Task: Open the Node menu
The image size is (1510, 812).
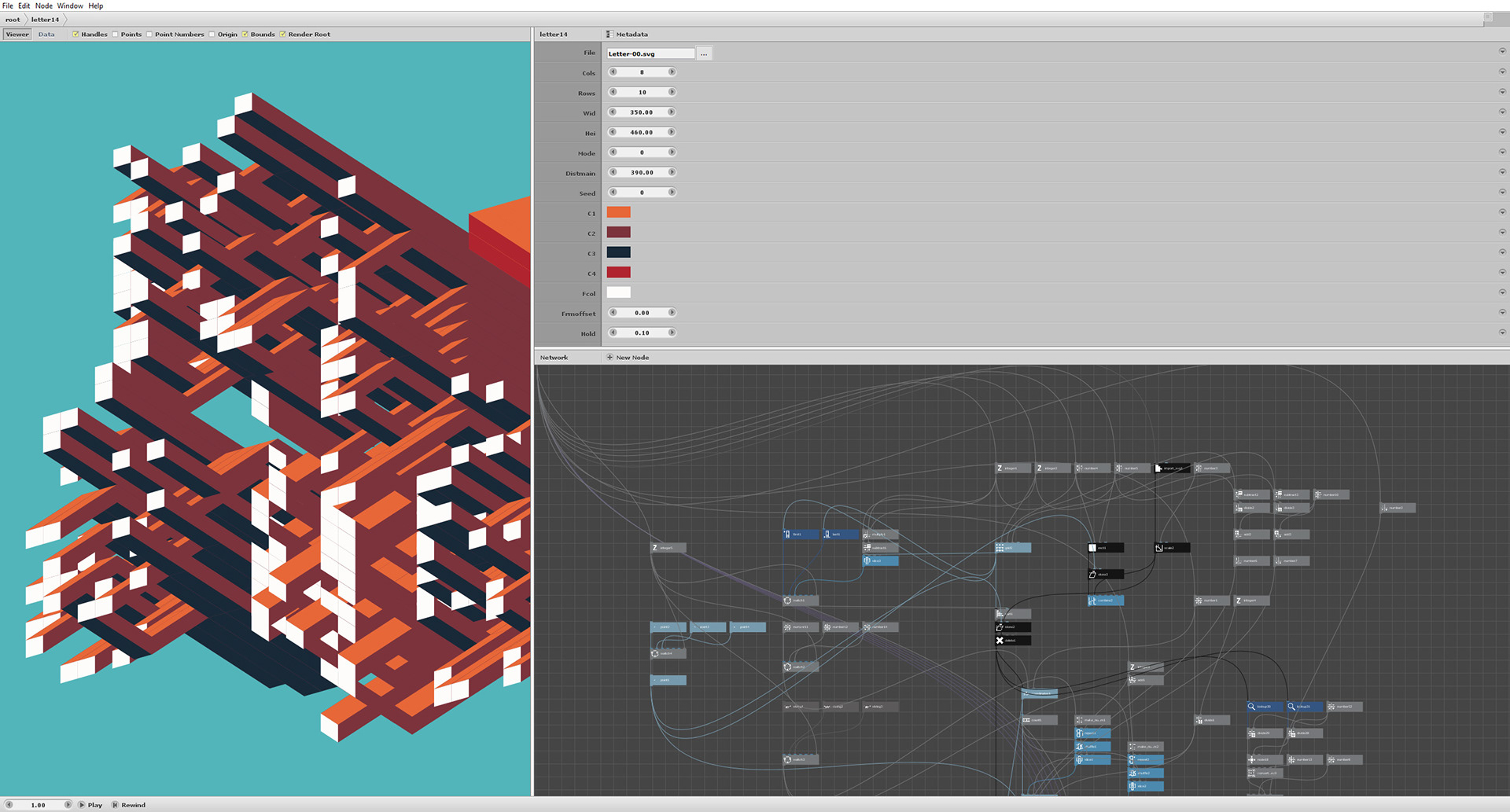Action: coord(44,6)
